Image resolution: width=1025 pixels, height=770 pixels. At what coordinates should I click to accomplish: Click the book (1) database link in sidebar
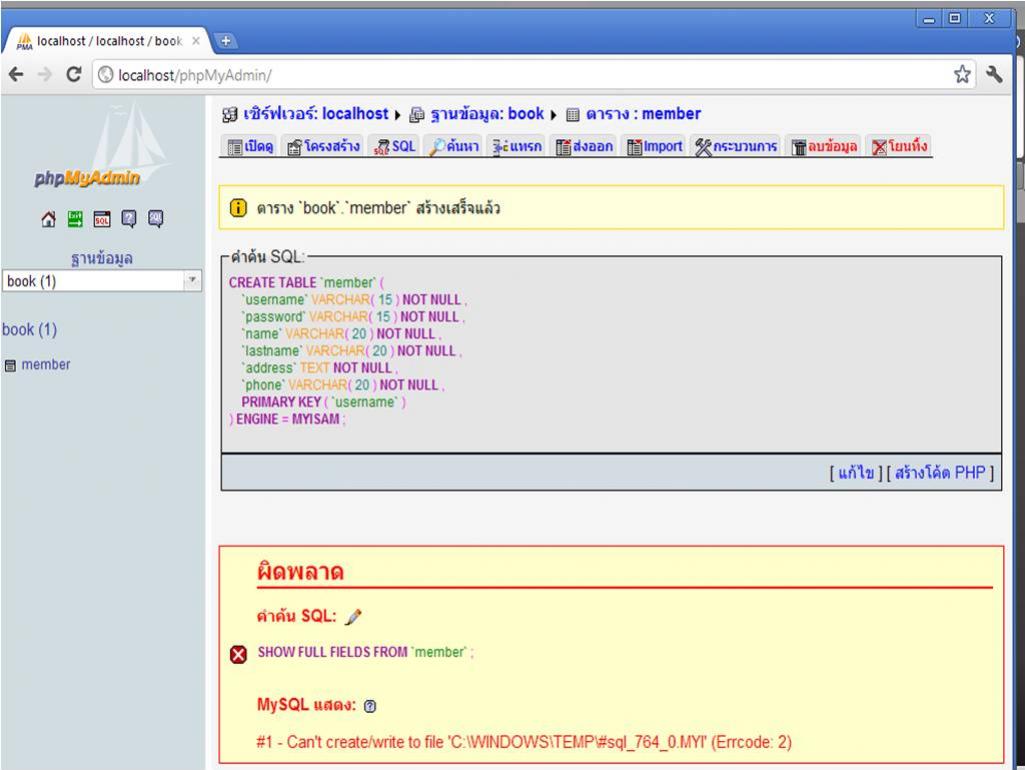pos(29,329)
